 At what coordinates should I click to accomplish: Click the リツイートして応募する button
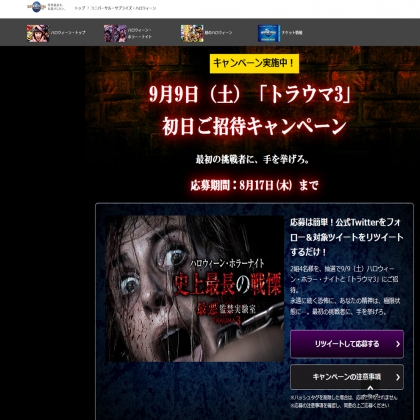tap(347, 344)
